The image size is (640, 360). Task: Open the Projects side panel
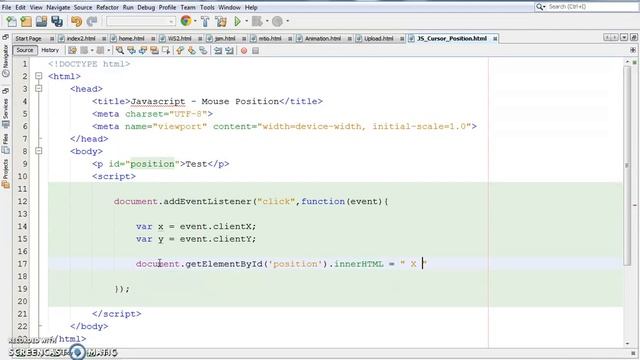coord(5,173)
